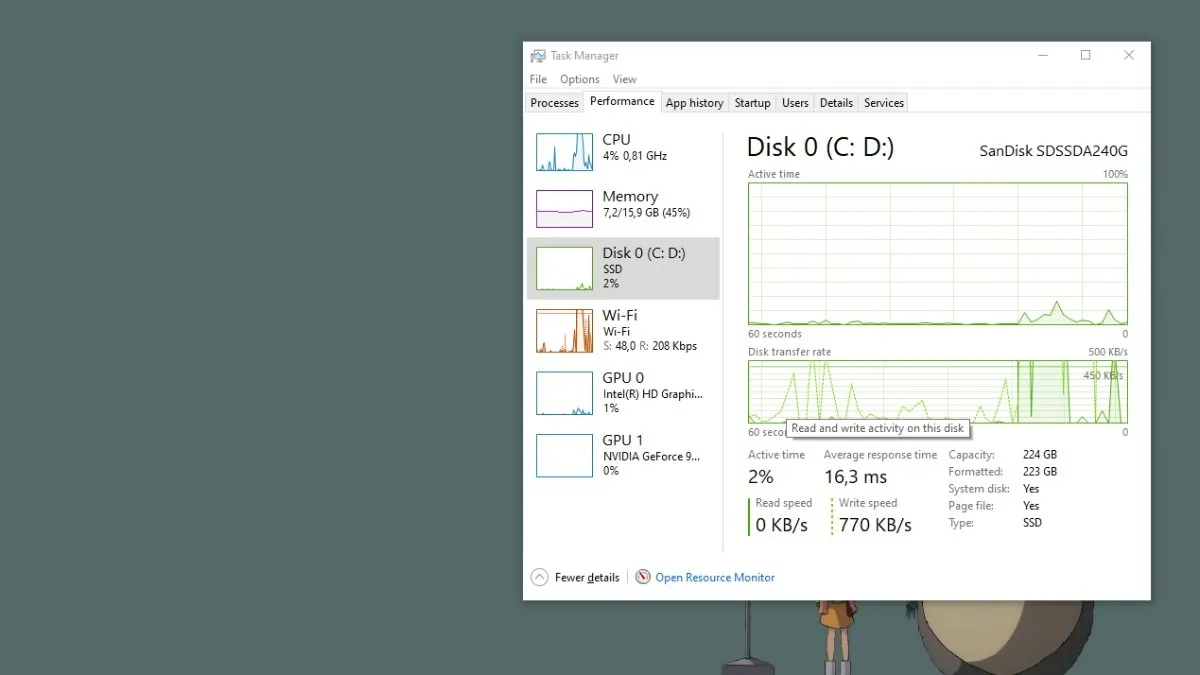This screenshot has height=675, width=1200.
Task: Switch to the Users tab
Action: pyautogui.click(x=795, y=102)
